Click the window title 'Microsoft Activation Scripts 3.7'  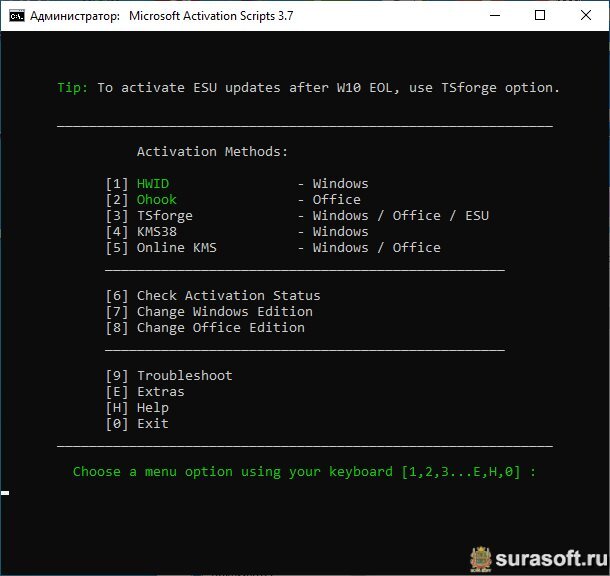211,16
